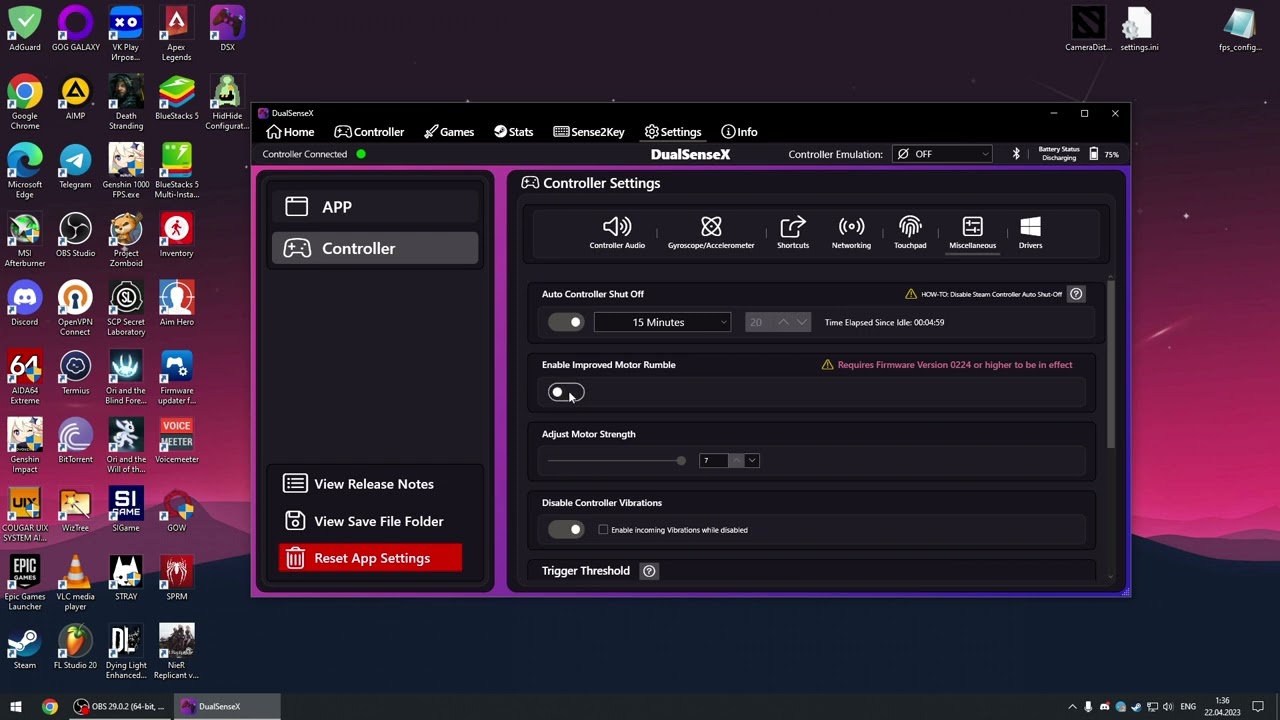
Task: Click View Release Notes
Action: [359, 484]
